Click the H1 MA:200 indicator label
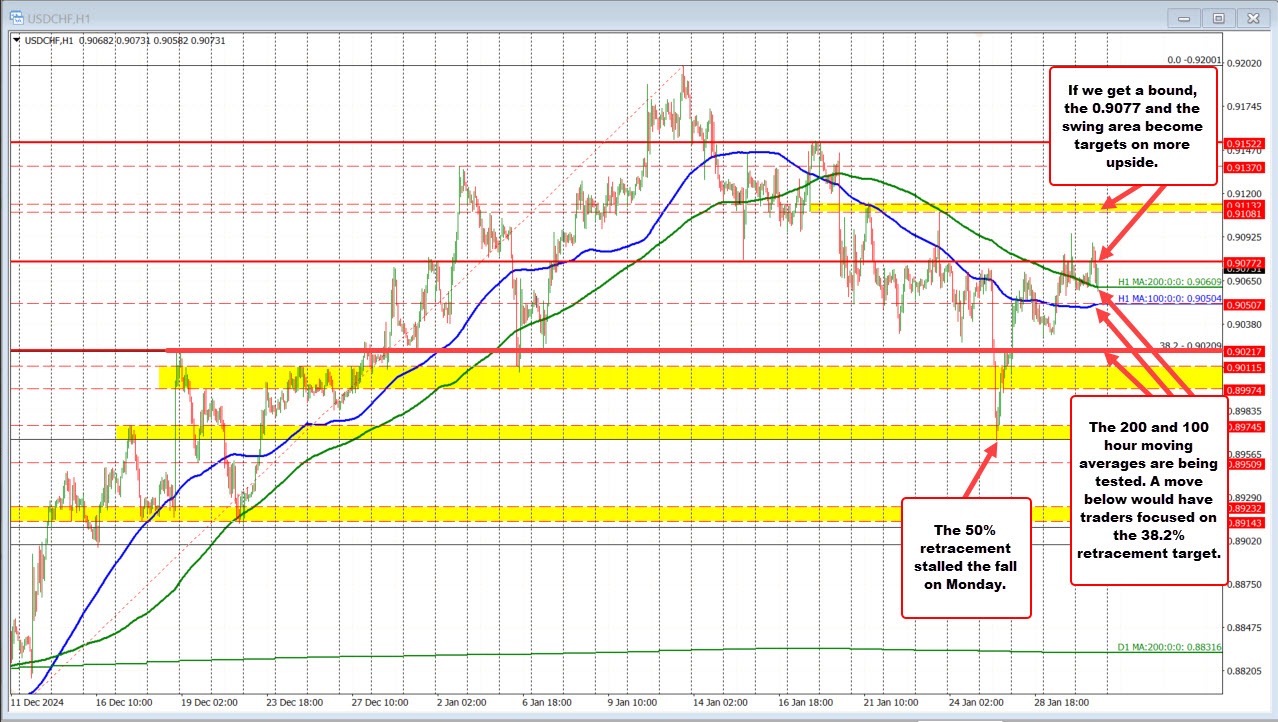The height and width of the screenshot is (722, 1278). pyautogui.click(x=1169, y=282)
